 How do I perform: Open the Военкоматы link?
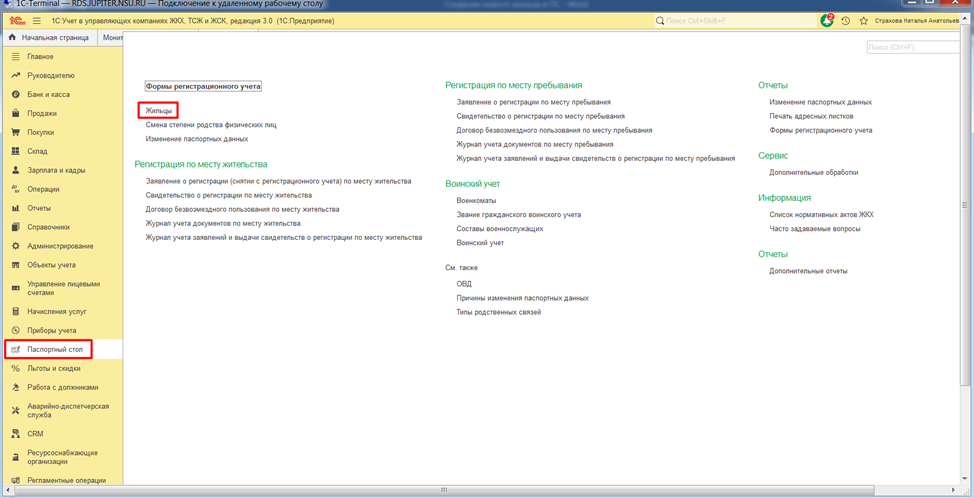(476, 200)
